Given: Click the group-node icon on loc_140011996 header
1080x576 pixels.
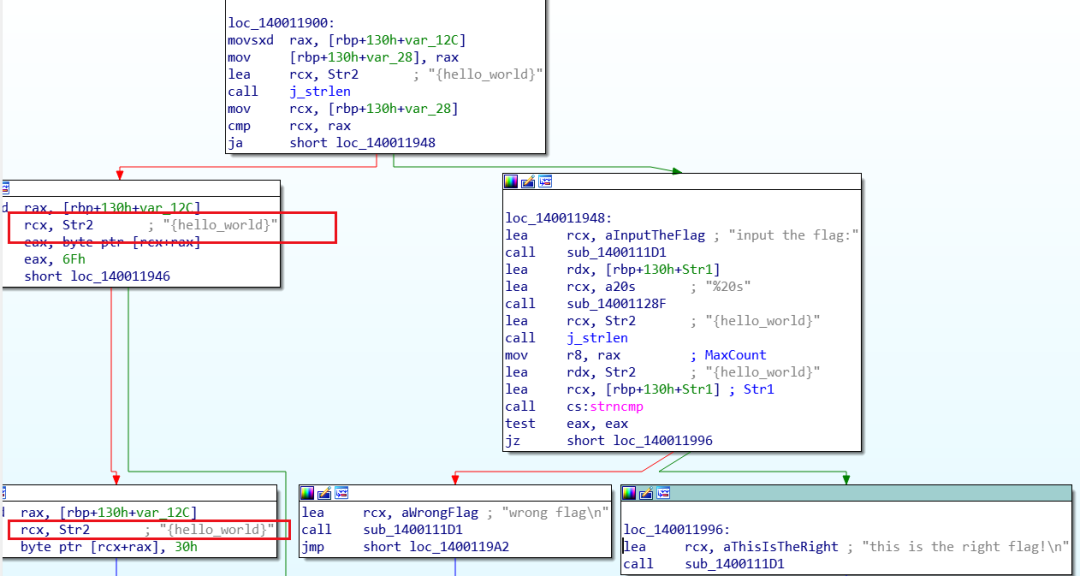Looking at the screenshot, I should tap(662, 493).
